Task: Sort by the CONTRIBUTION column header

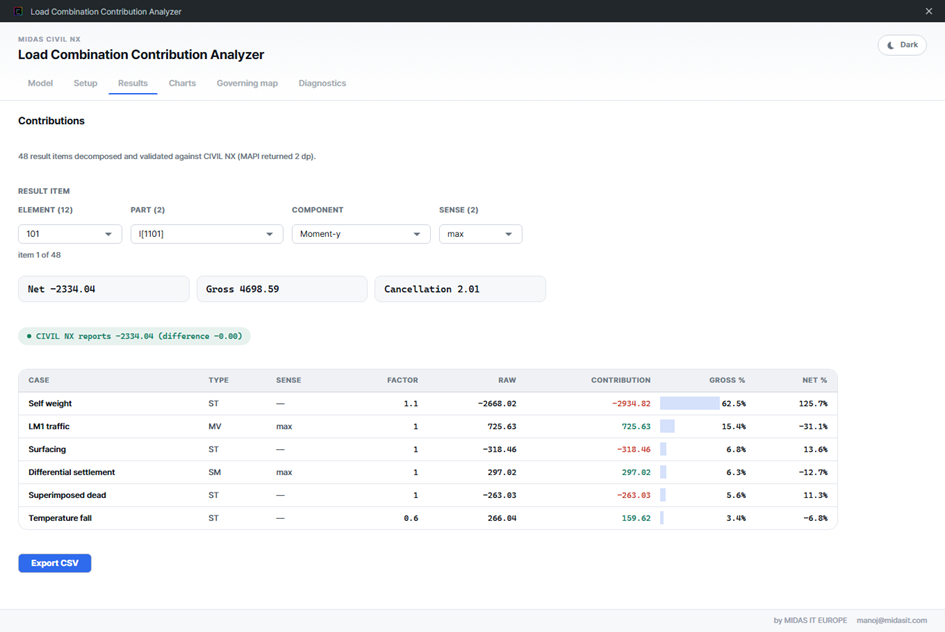Action: pos(620,380)
